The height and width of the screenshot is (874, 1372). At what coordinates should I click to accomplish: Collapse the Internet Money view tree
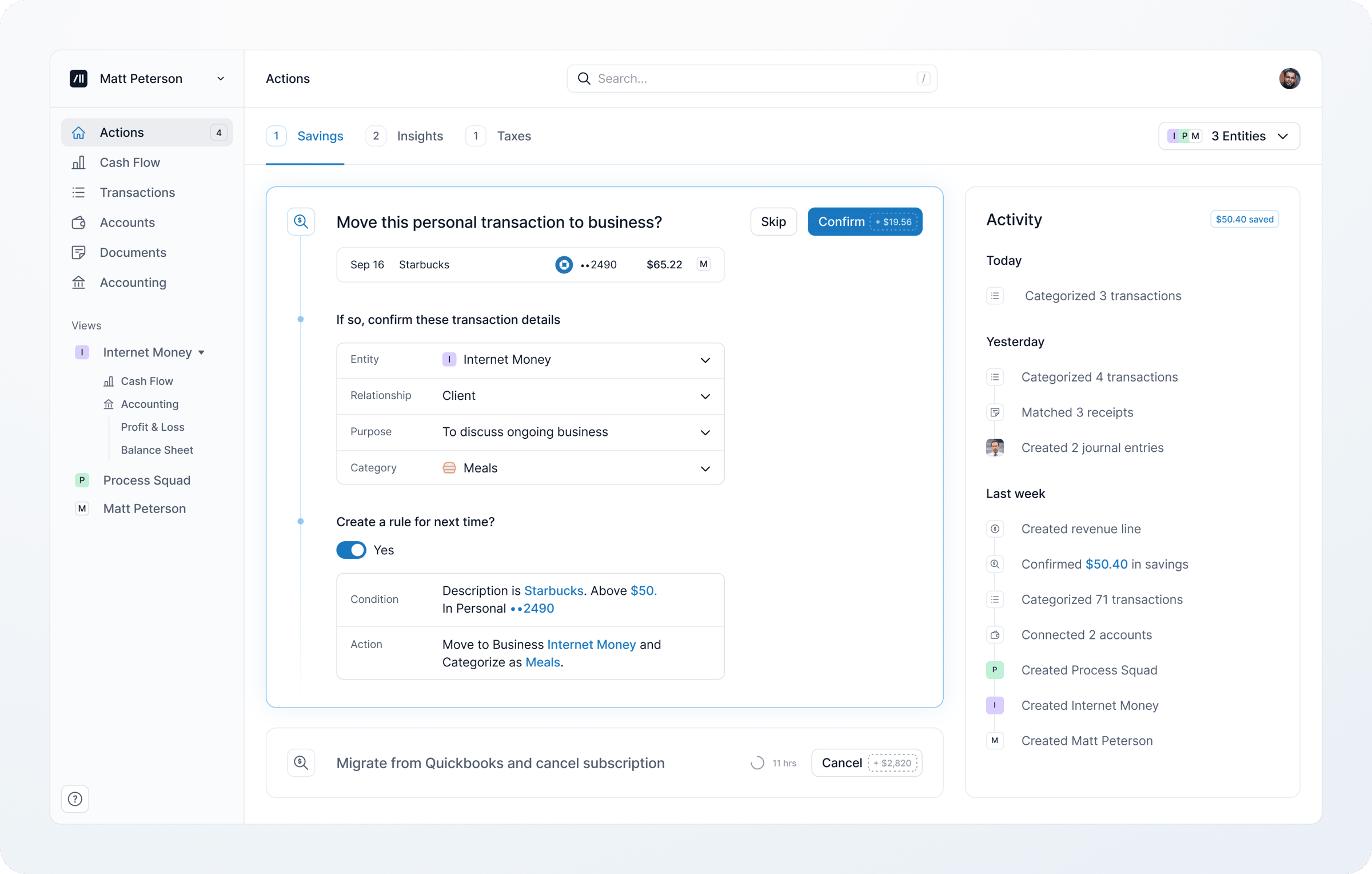coord(201,352)
